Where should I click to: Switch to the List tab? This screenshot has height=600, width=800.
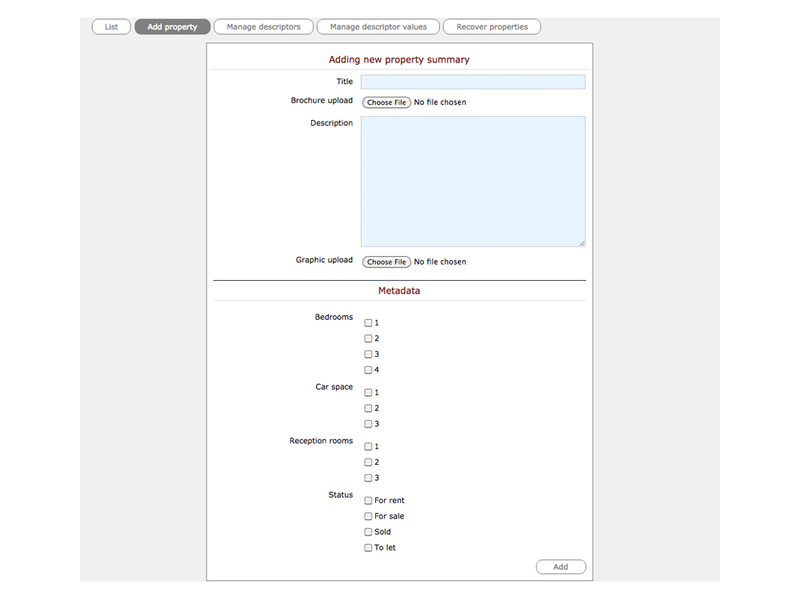click(111, 27)
